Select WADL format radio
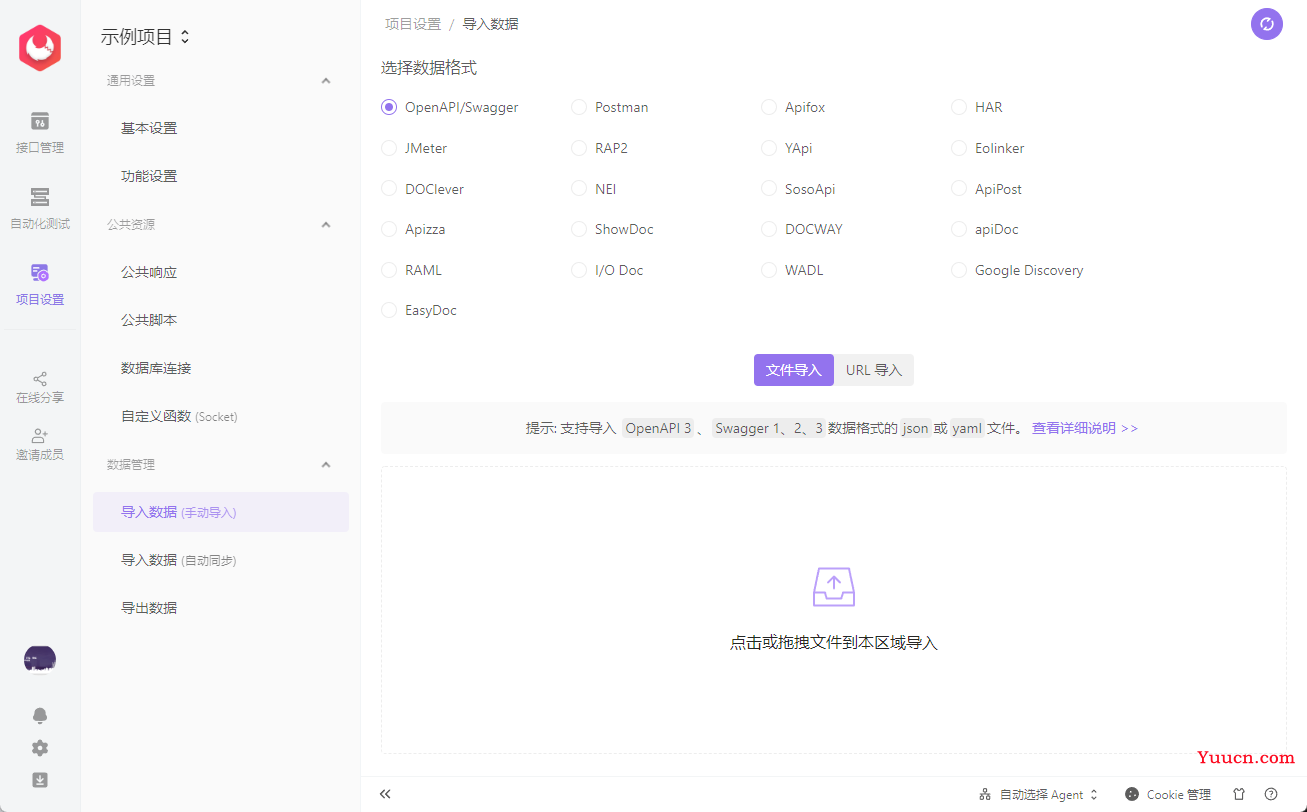Image resolution: width=1307 pixels, height=812 pixels. [769, 270]
